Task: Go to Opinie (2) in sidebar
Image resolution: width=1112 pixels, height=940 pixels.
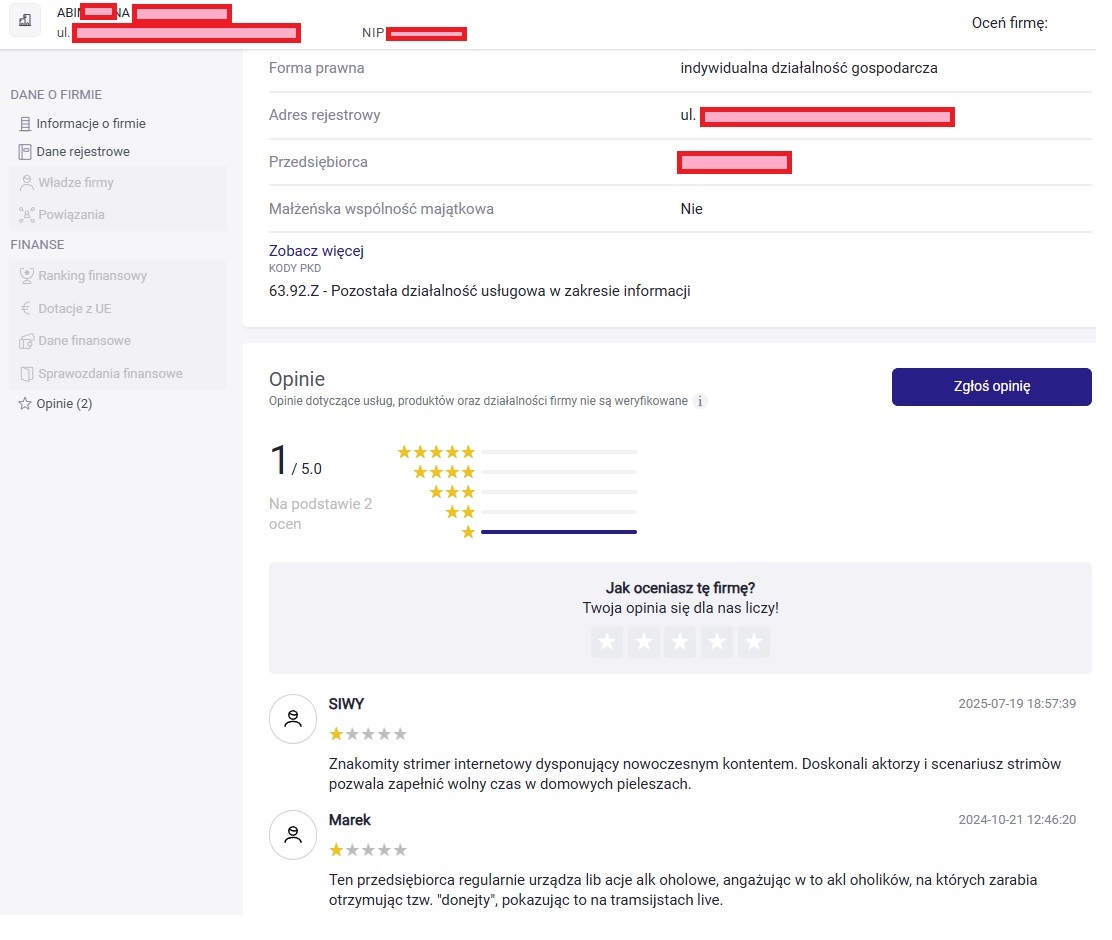Action: pyautogui.click(x=64, y=404)
